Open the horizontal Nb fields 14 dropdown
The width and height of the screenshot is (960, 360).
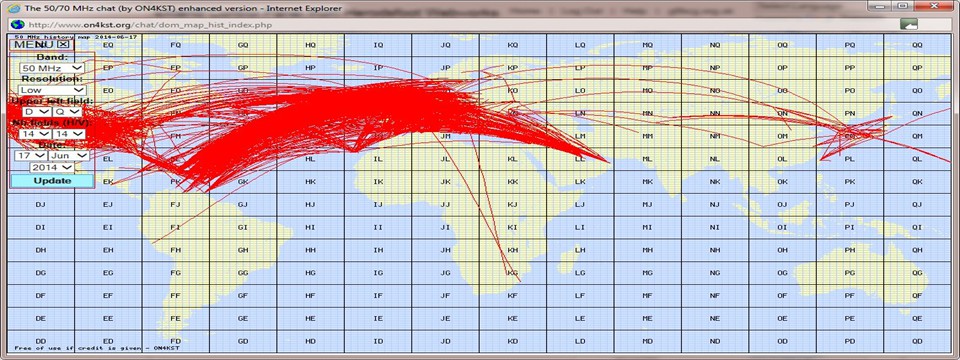34,133
